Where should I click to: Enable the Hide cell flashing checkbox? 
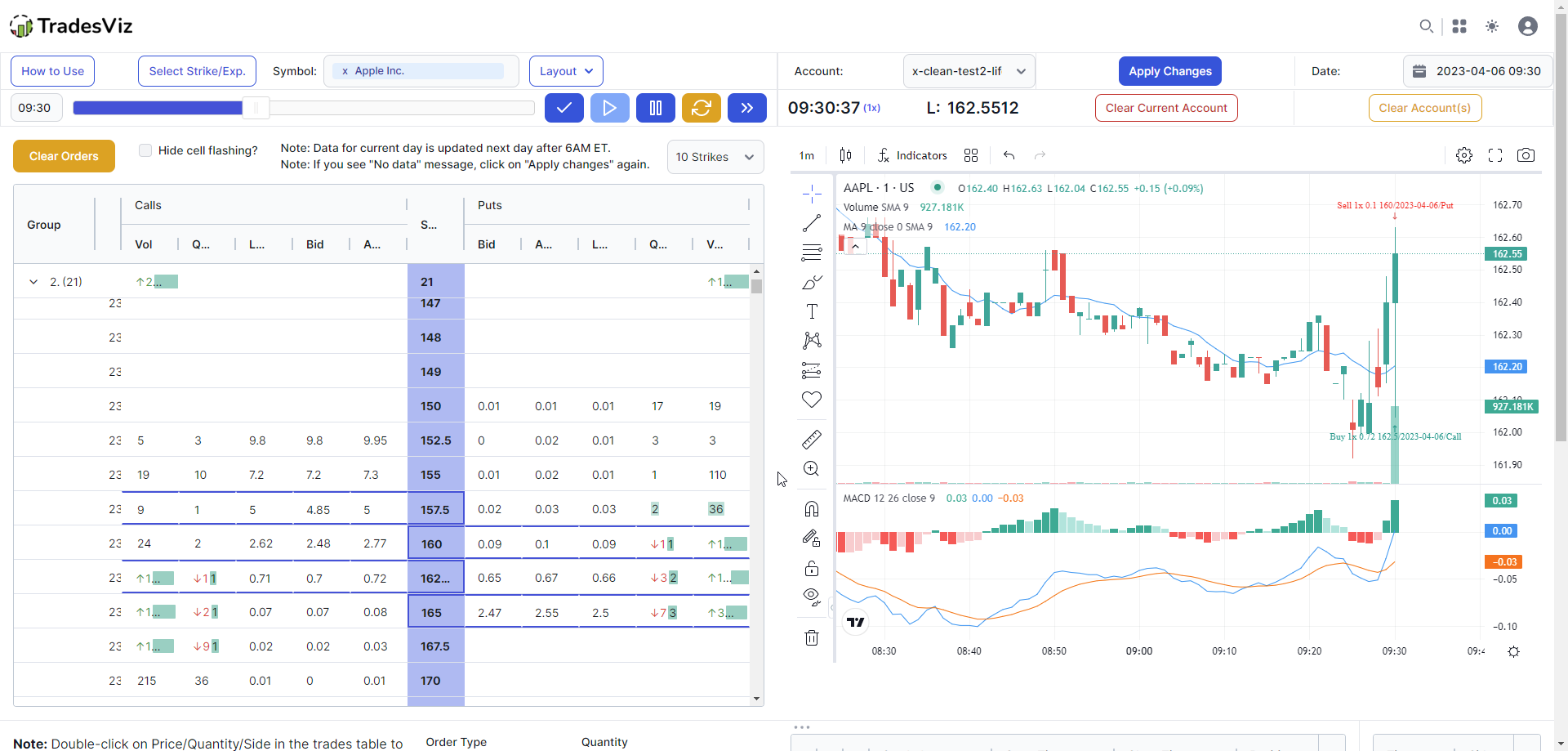145,150
